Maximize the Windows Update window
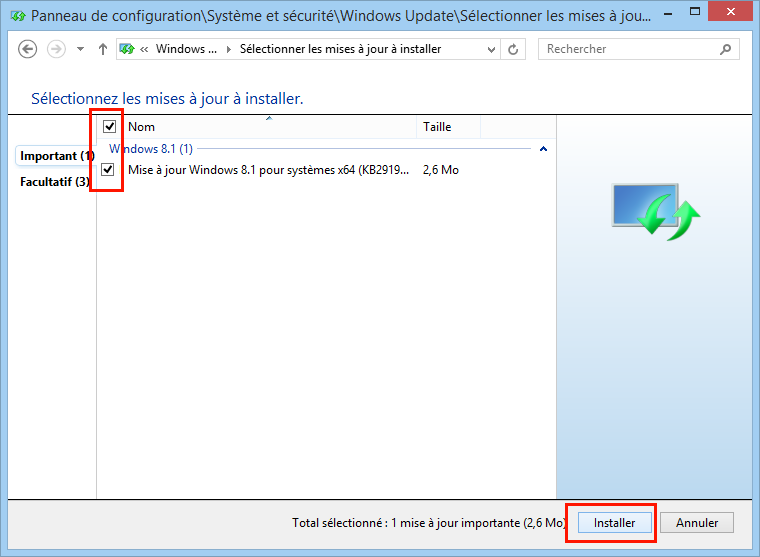760x557 pixels. click(695, 12)
